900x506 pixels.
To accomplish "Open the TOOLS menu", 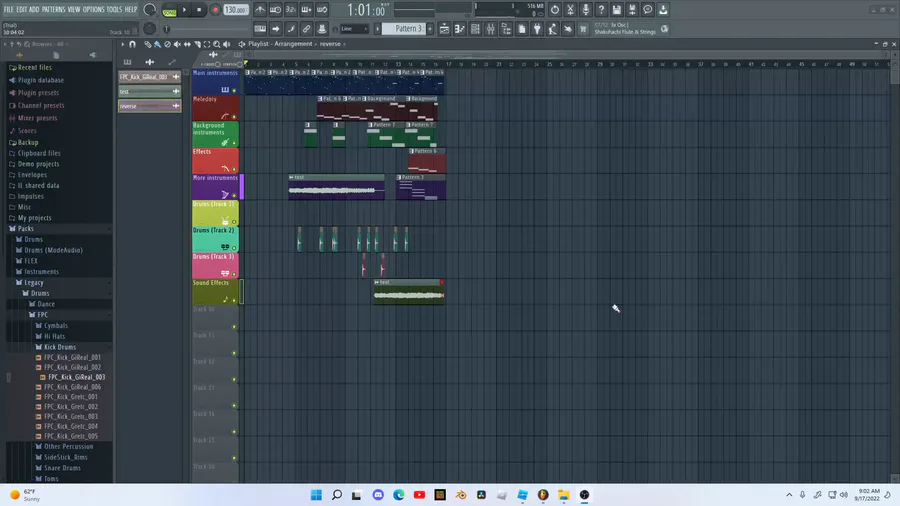I will tap(115, 10).
